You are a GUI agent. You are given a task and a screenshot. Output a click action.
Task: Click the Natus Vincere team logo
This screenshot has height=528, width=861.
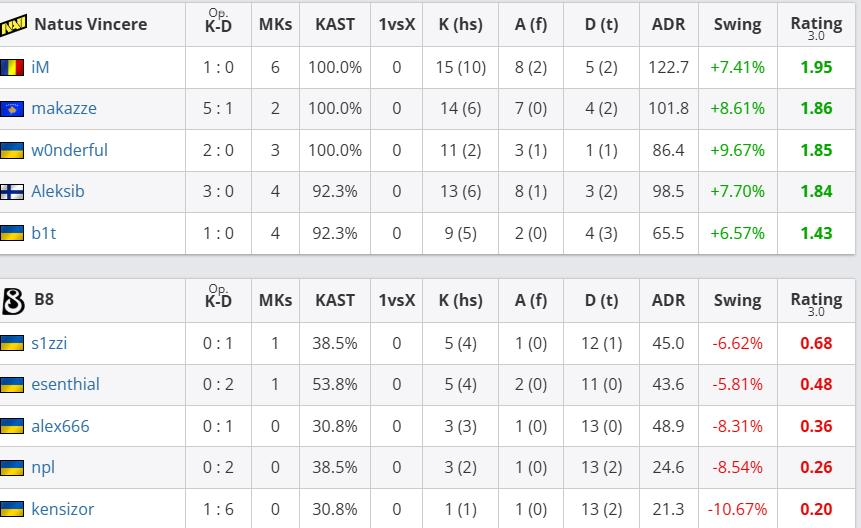pos(13,25)
